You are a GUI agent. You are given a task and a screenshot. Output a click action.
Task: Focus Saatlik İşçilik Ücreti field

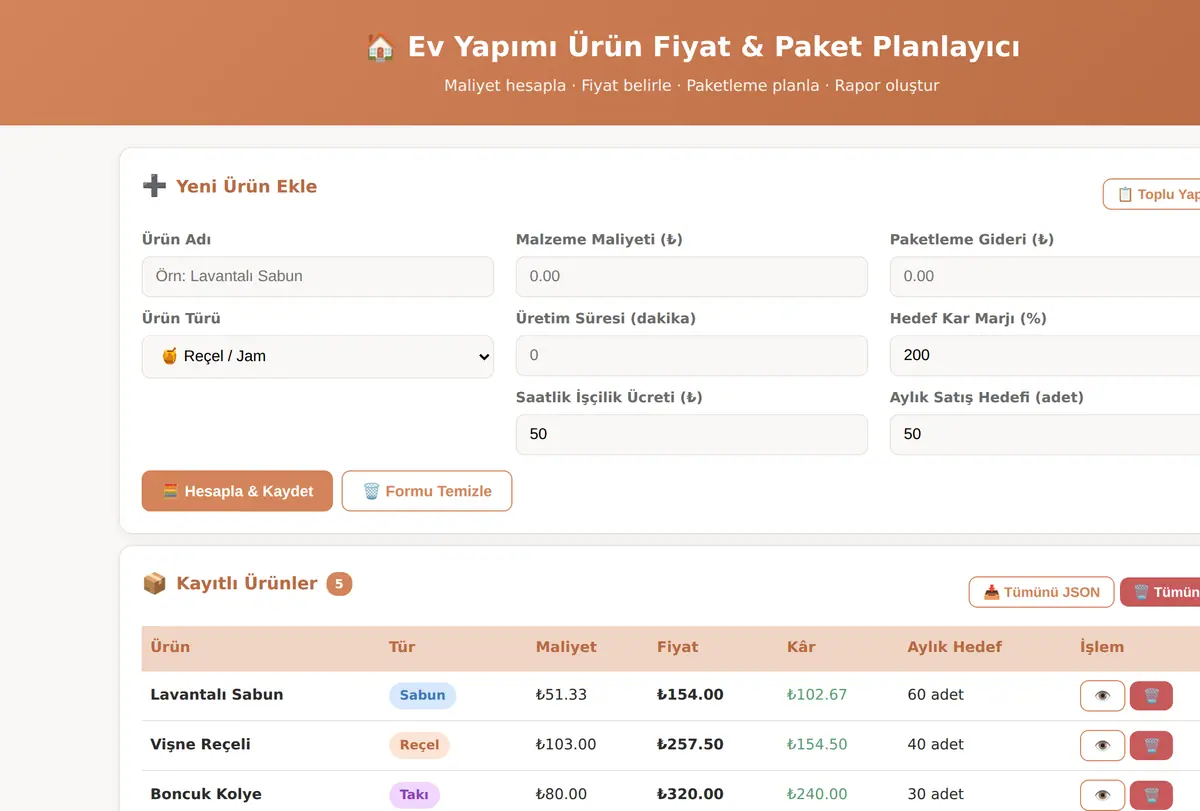(x=692, y=434)
